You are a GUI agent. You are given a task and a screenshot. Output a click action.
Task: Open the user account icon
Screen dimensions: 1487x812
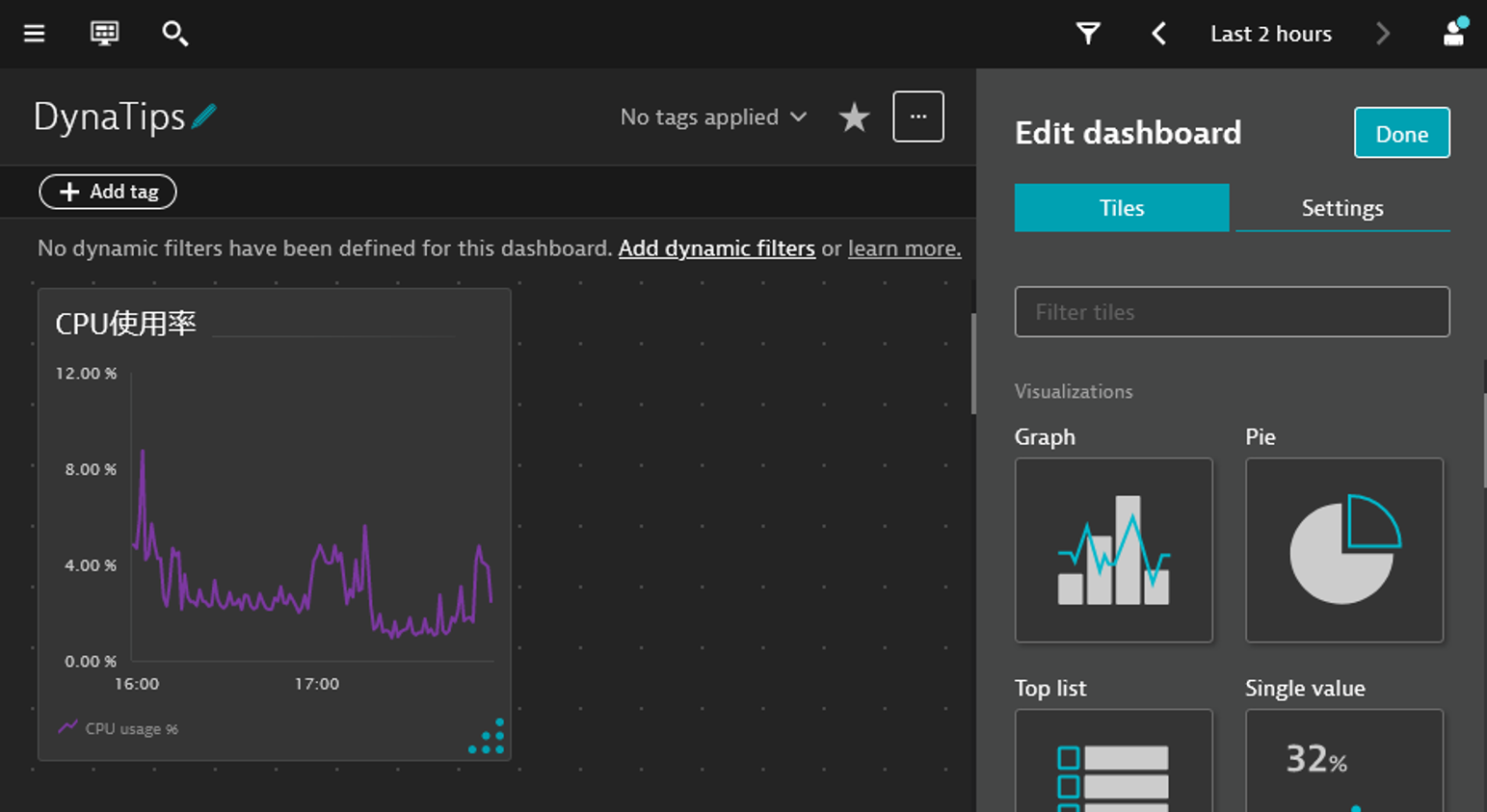point(1453,34)
